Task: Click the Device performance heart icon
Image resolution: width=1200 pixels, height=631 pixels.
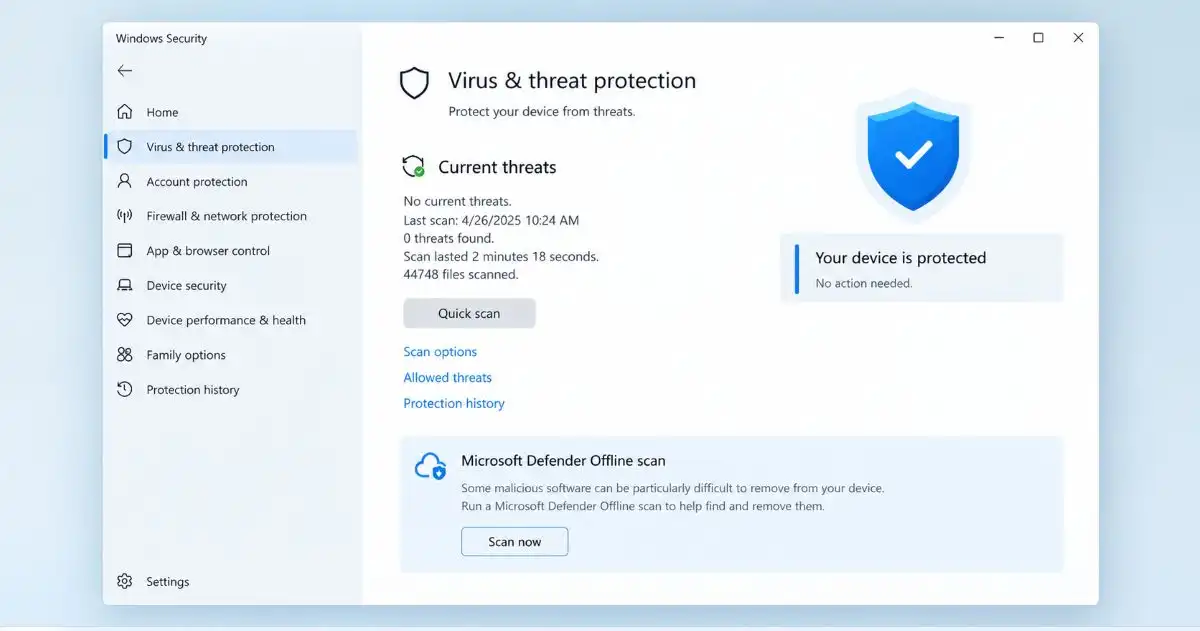Action: 124,320
